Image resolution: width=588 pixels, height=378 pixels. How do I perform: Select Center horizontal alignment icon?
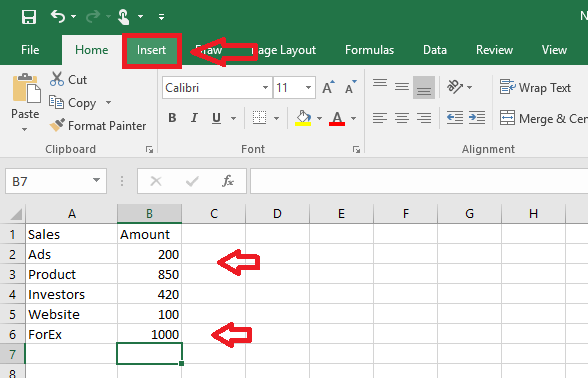[402, 118]
